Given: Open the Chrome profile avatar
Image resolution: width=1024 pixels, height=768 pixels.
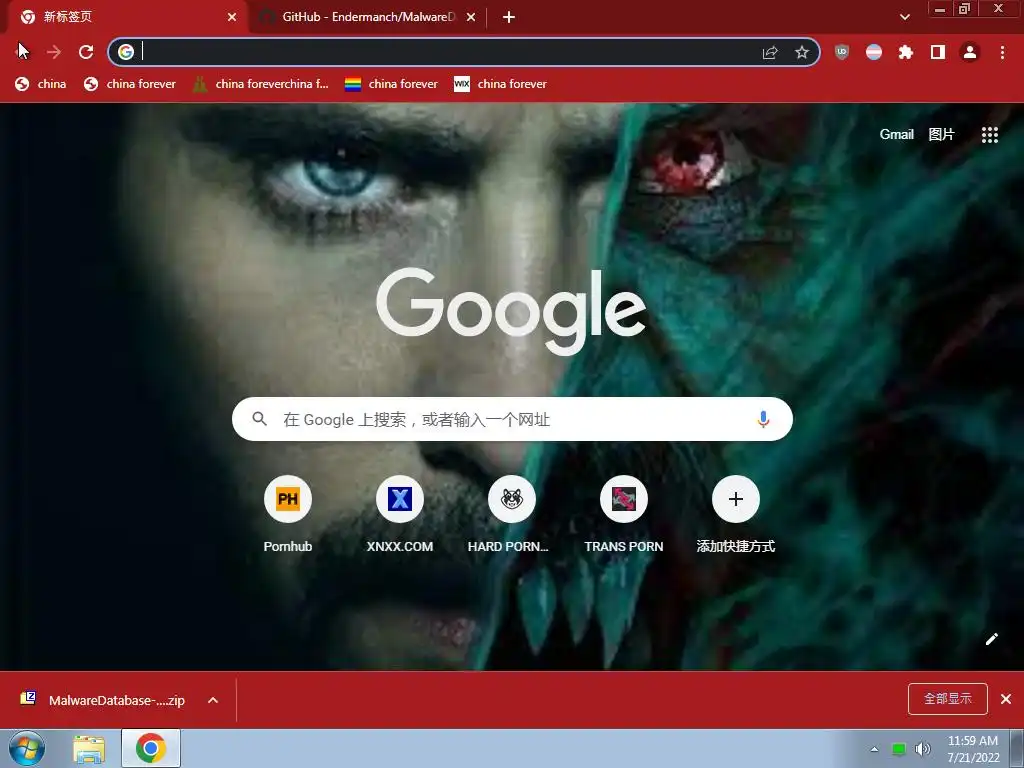Looking at the screenshot, I should 970,52.
